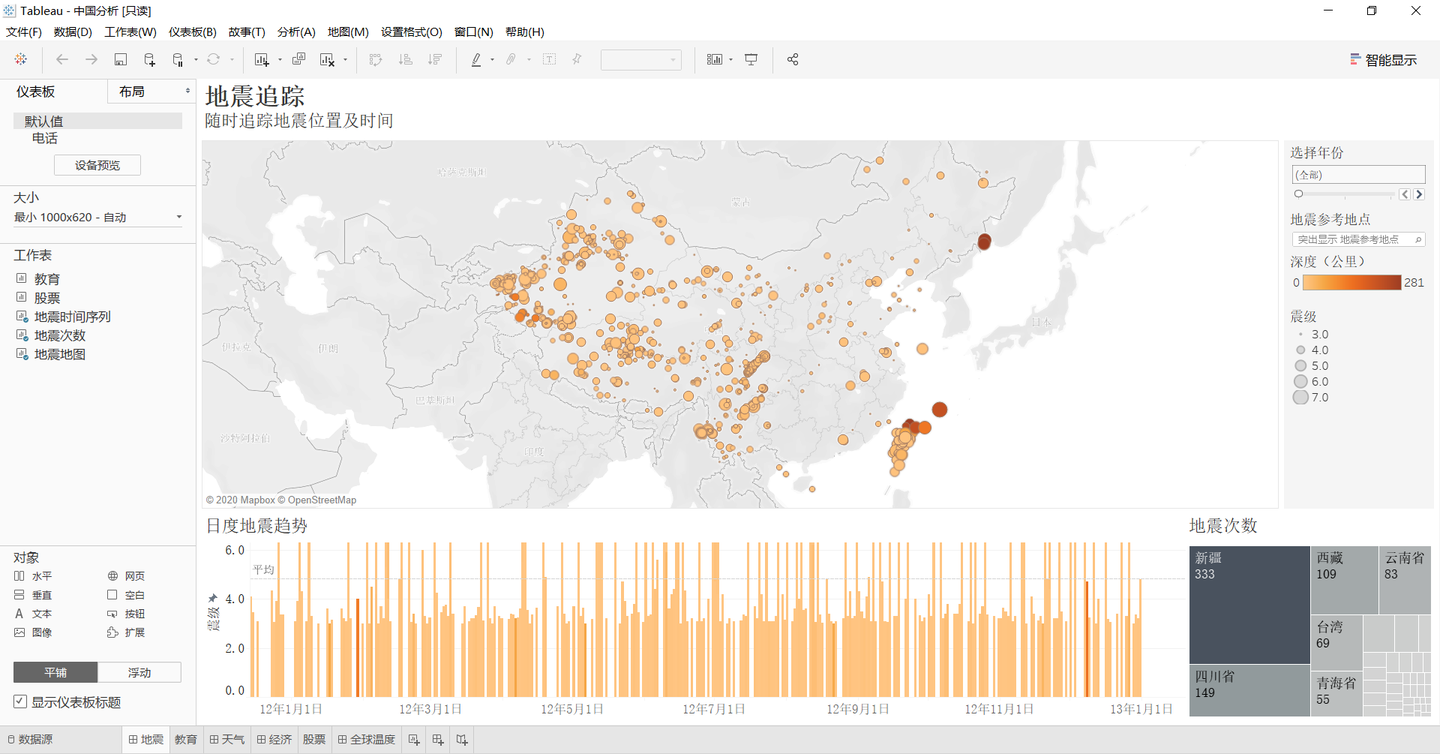The width and height of the screenshot is (1440, 754).
Task: Click the presentation mode icon
Action: pos(751,60)
